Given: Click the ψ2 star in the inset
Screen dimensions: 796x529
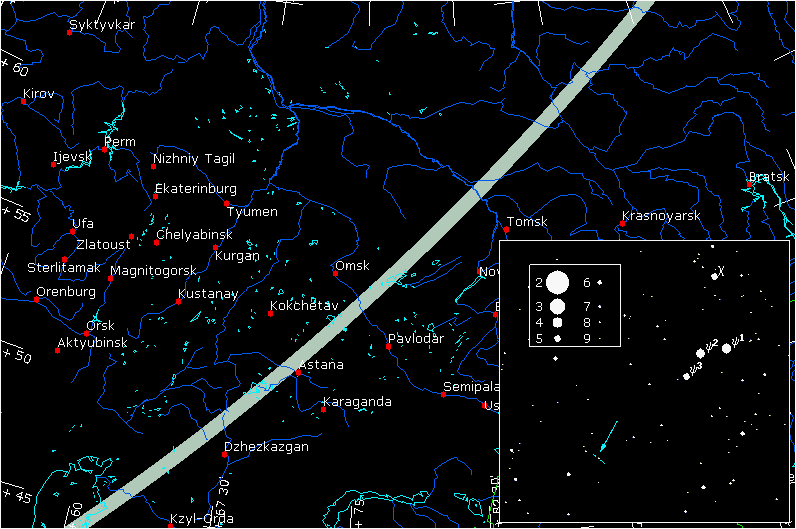Looking at the screenshot, I should click(x=701, y=353).
